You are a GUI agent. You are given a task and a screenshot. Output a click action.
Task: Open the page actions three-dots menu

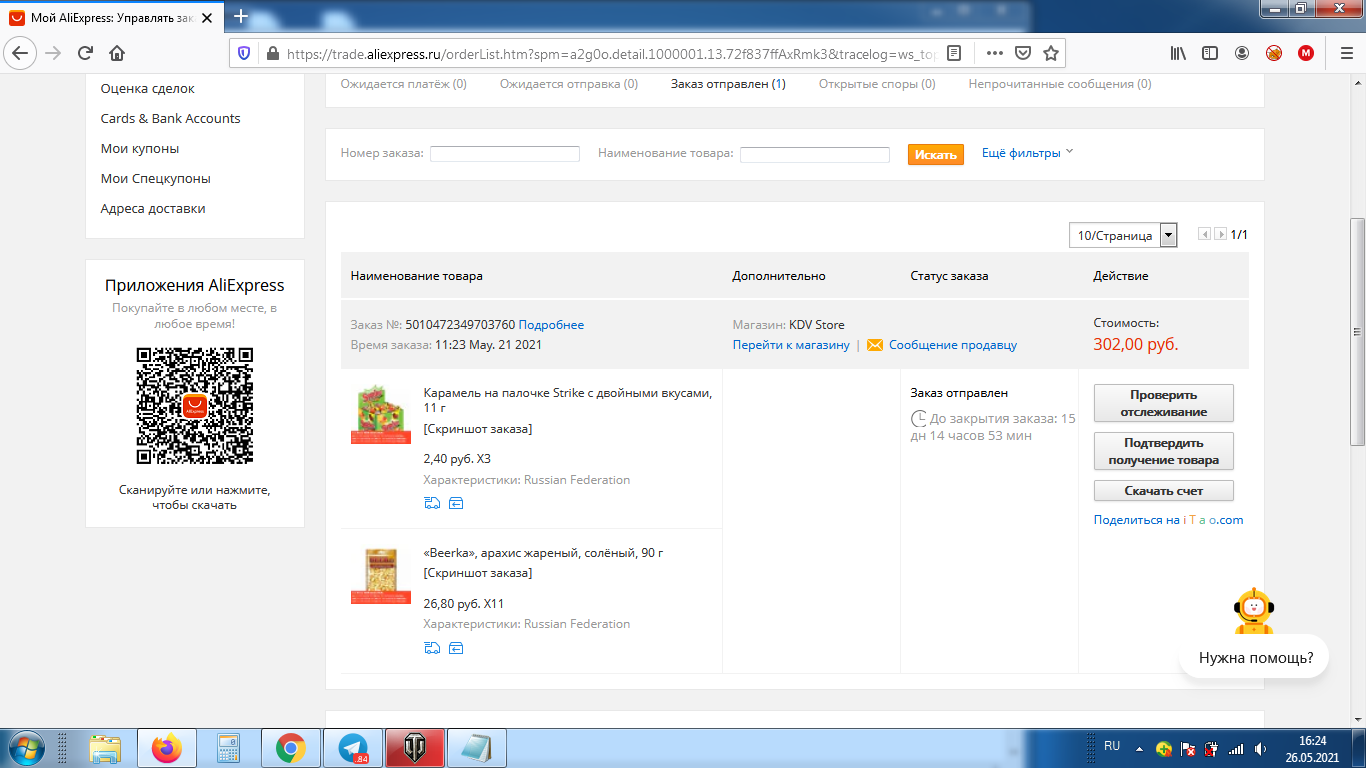pyautogui.click(x=994, y=53)
